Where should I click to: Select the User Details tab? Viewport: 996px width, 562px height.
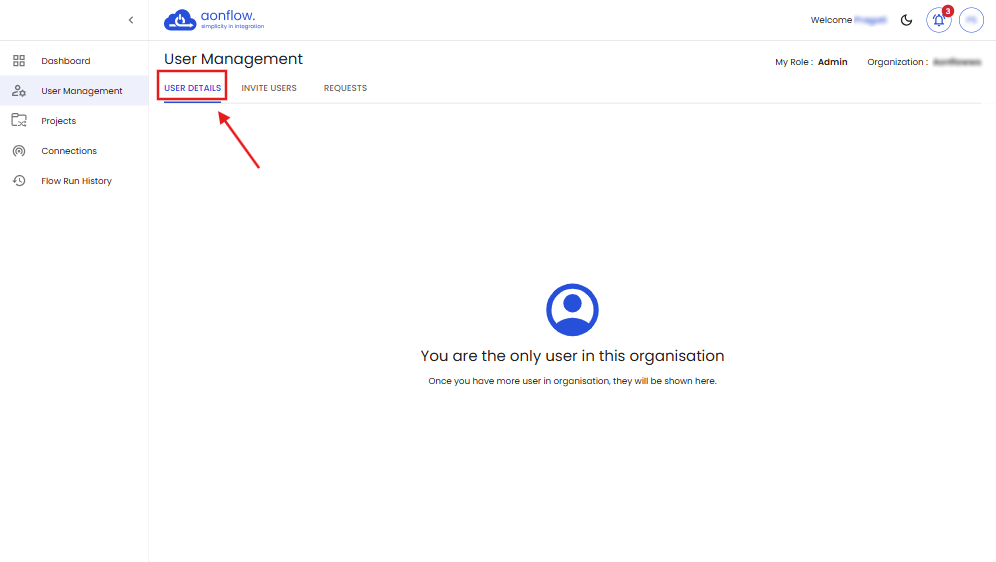point(192,88)
